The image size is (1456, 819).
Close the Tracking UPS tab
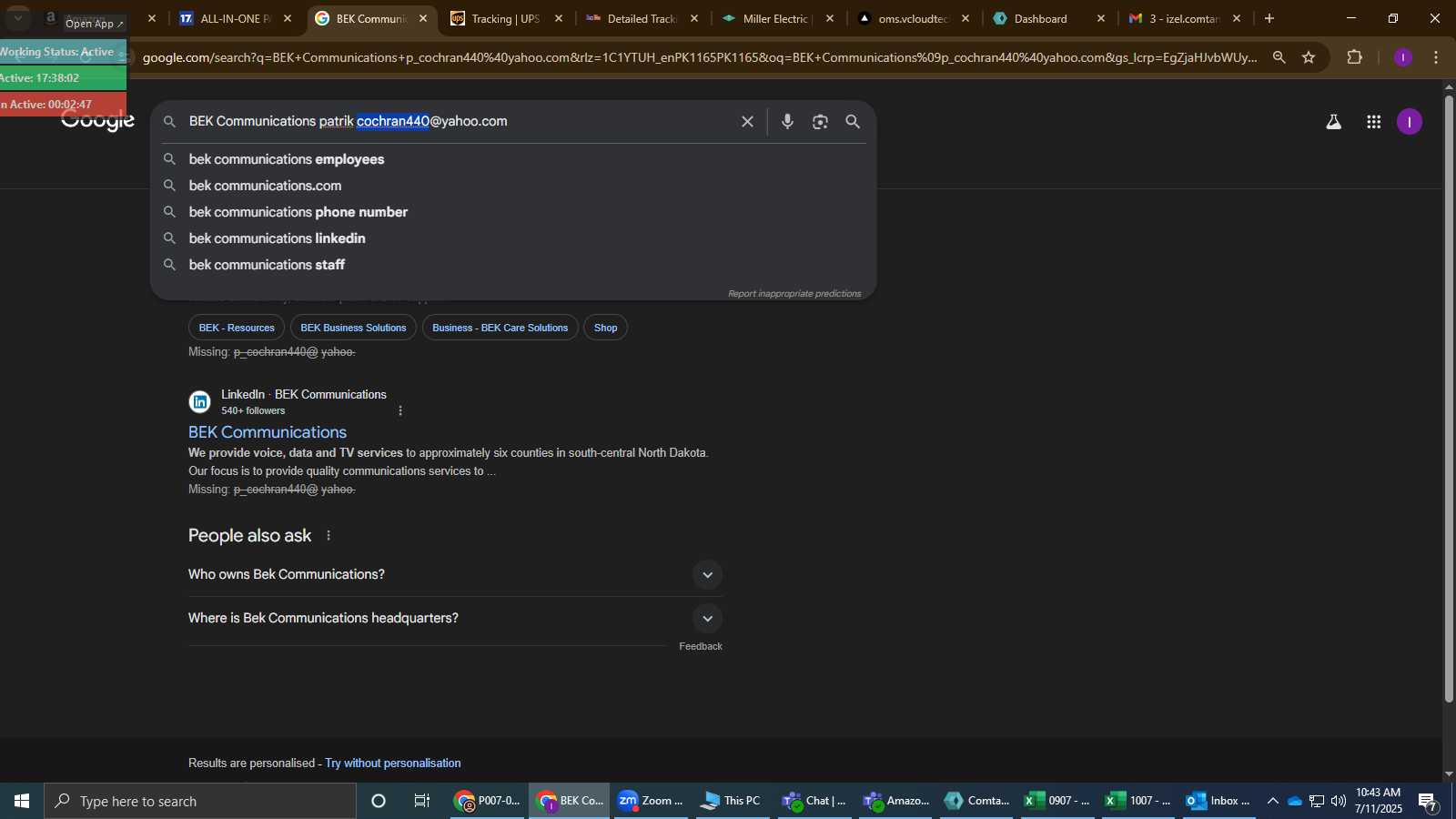[559, 18]
